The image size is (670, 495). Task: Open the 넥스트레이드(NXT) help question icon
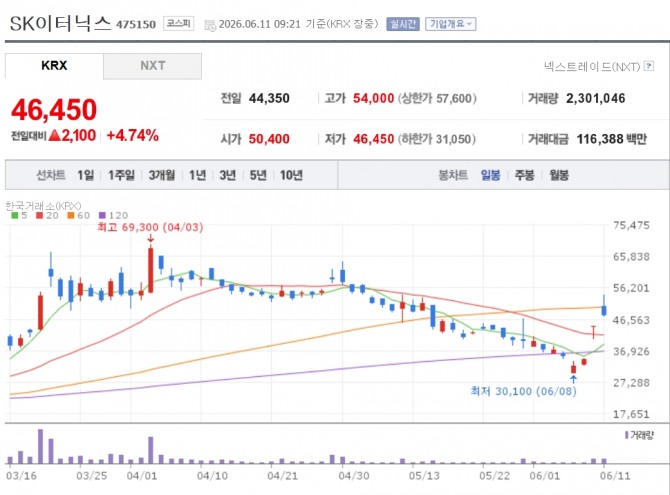coord(649,66)
